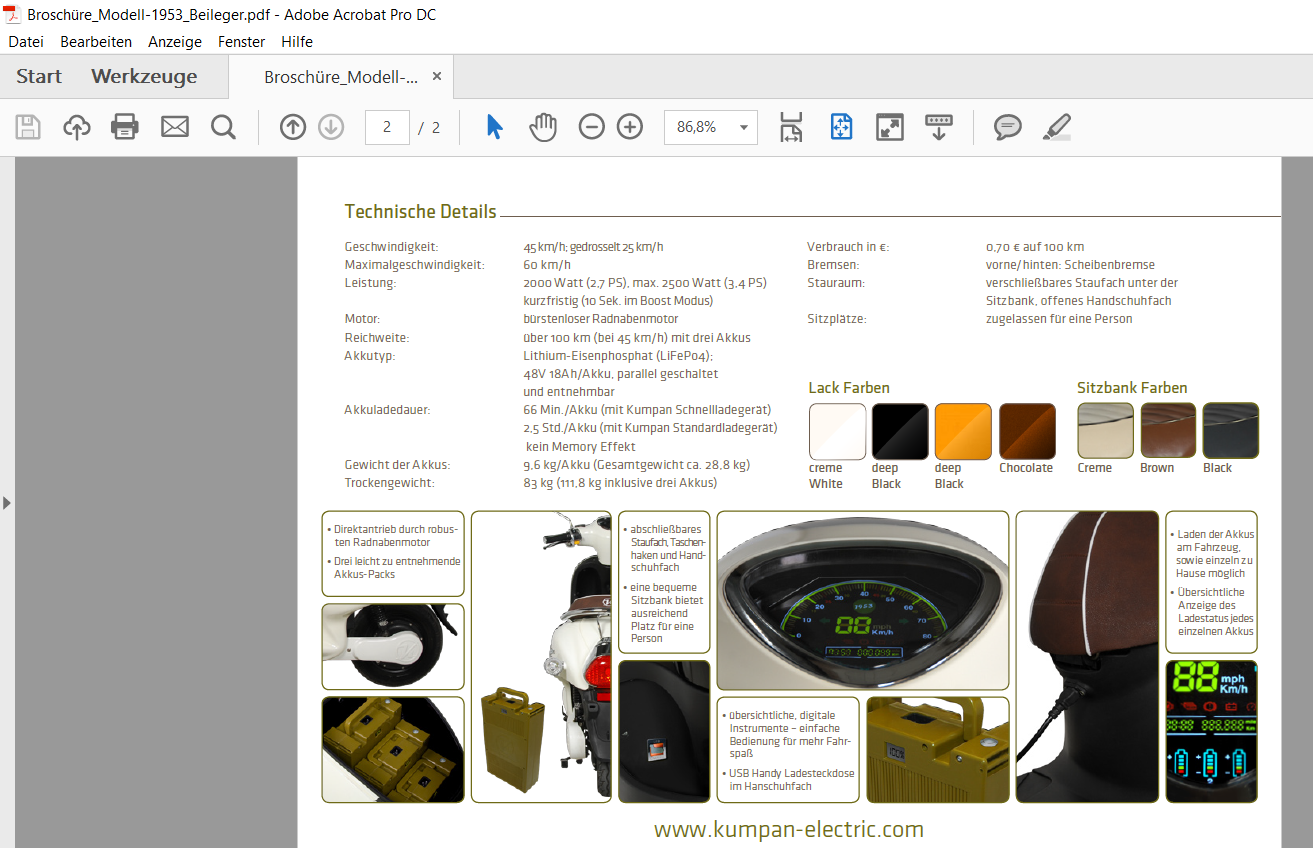1313x848 pixels.
Task: Click the www.kumpan-electric.com link
Action: [789, 829]
